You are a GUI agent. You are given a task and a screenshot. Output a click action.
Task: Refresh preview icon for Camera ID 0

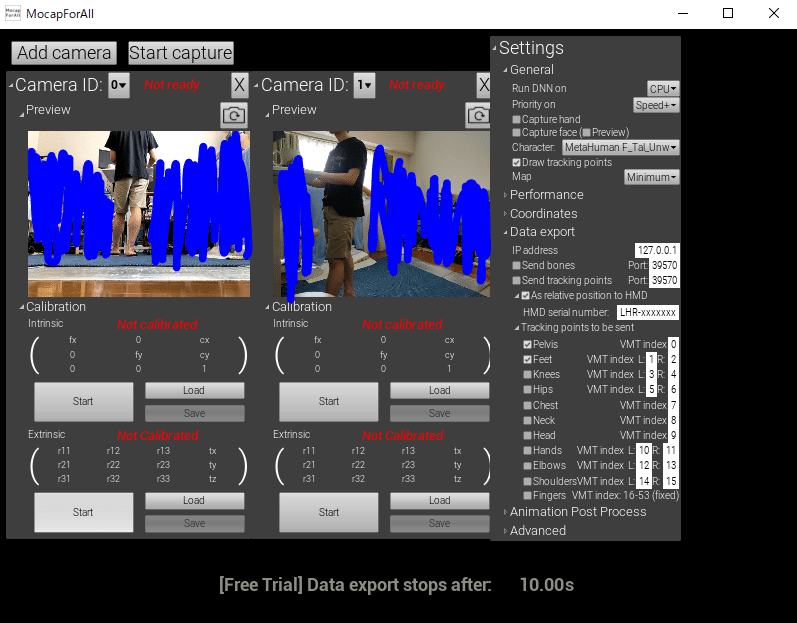pyautogui.click(x=234, y=115)
